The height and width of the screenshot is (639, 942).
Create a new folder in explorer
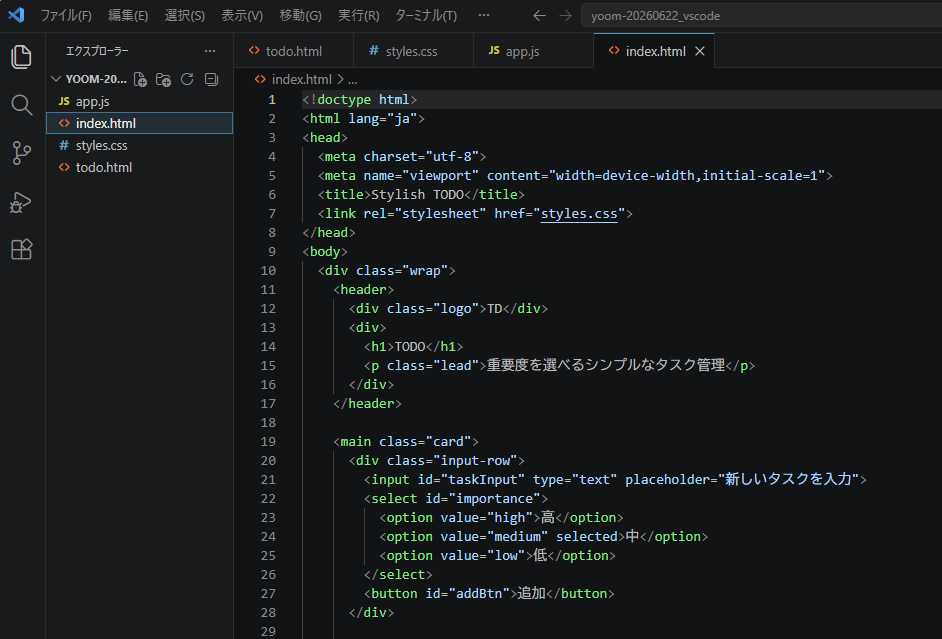click(163, 79)
